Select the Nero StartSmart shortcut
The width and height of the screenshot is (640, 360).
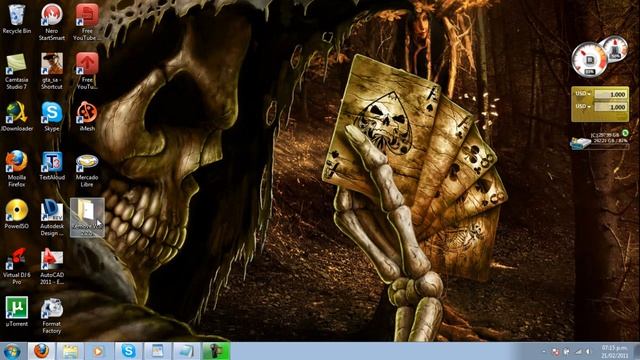(x=52, y=22)
